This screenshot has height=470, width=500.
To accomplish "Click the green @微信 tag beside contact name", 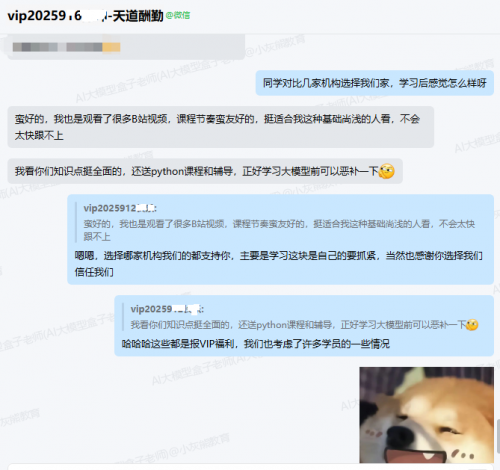I will (178, 15).
